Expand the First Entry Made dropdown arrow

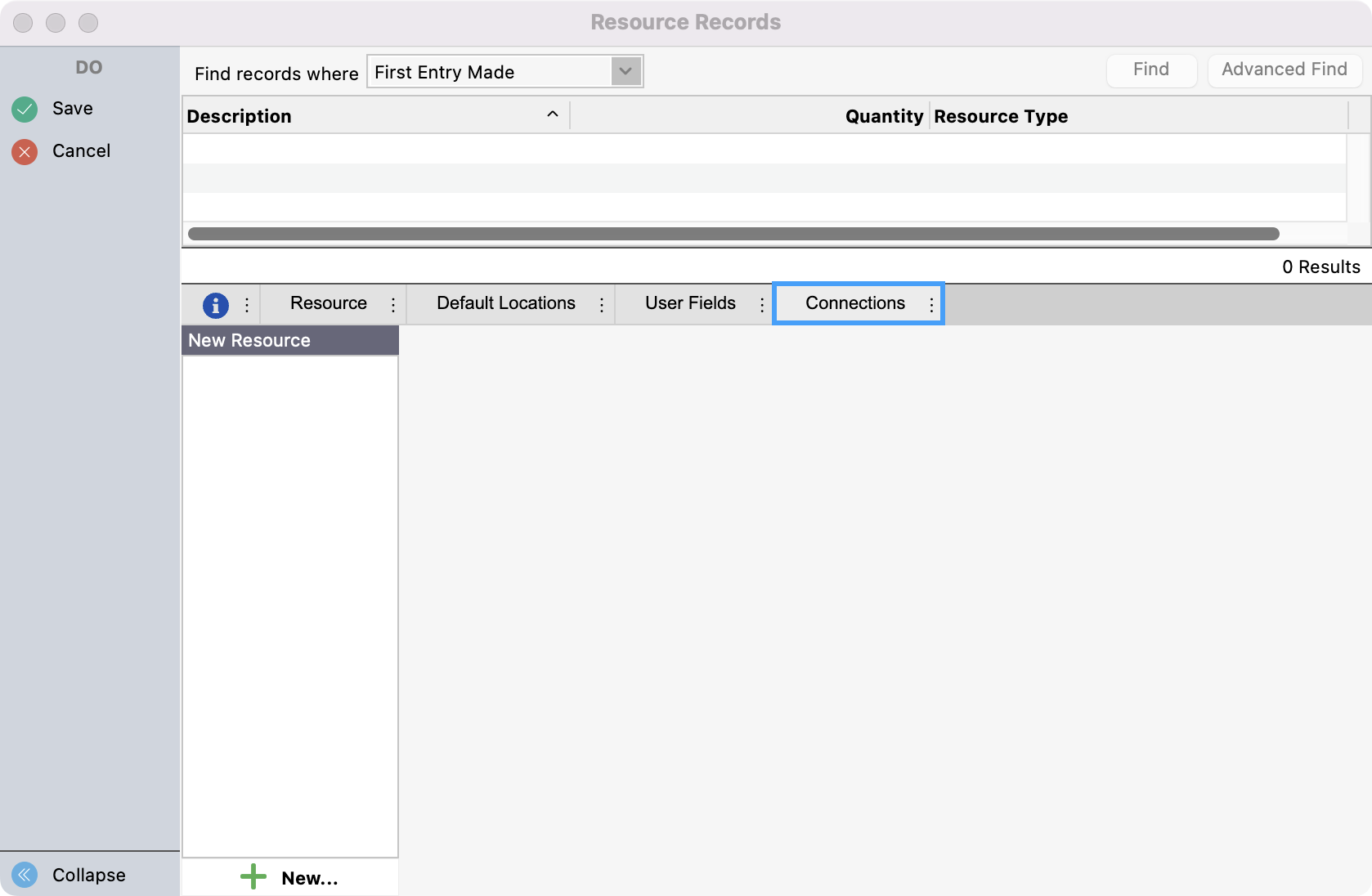(625, 71)
